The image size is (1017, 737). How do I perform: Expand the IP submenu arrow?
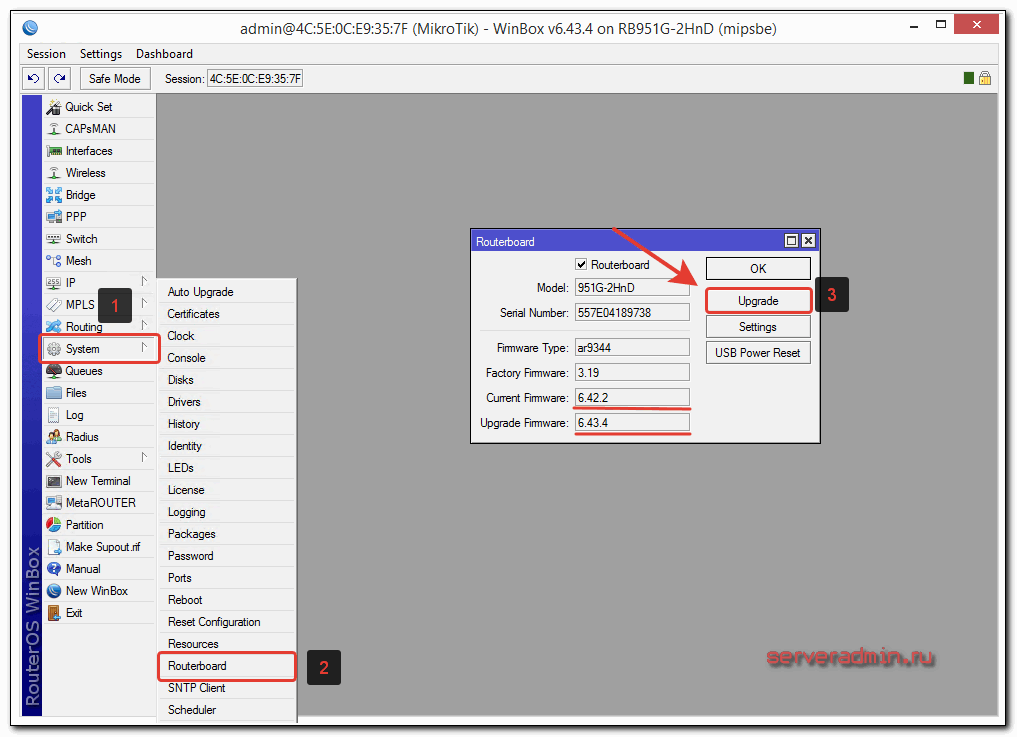144,282
